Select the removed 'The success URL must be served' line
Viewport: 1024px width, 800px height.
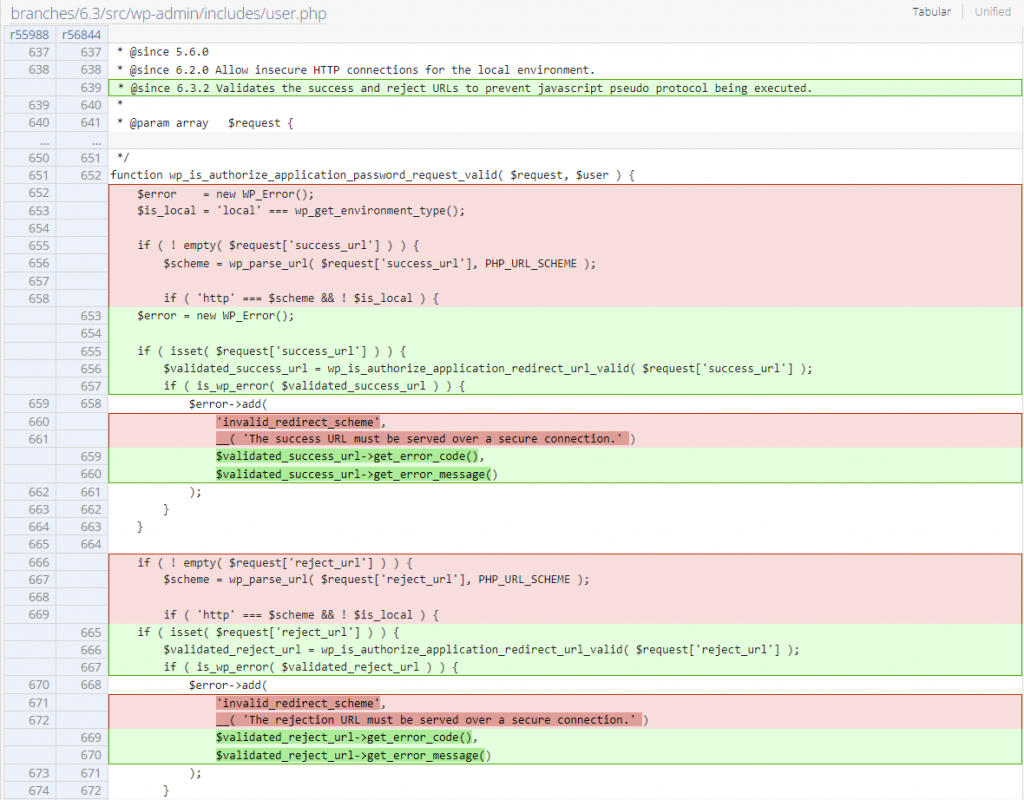point(425,439)
